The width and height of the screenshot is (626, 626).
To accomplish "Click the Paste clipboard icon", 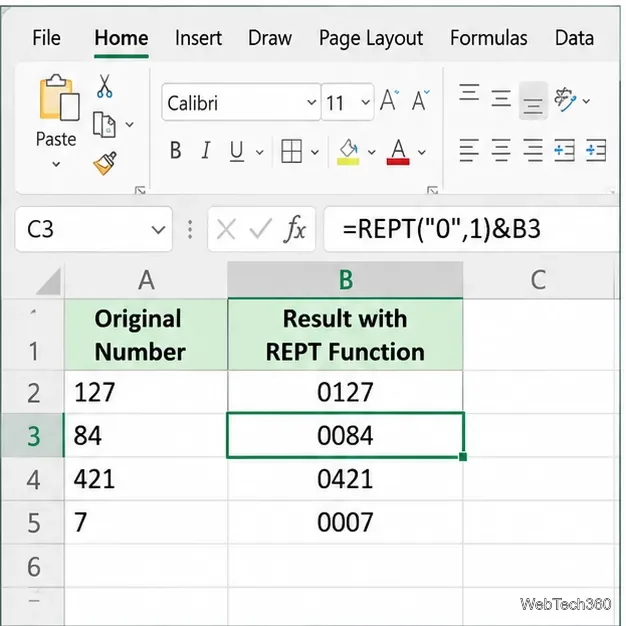I will click(59, 97).
